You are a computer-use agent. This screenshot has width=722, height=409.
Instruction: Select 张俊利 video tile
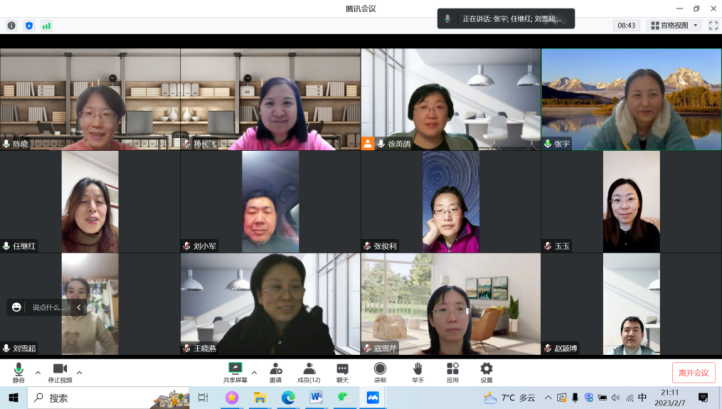point(451,201)
